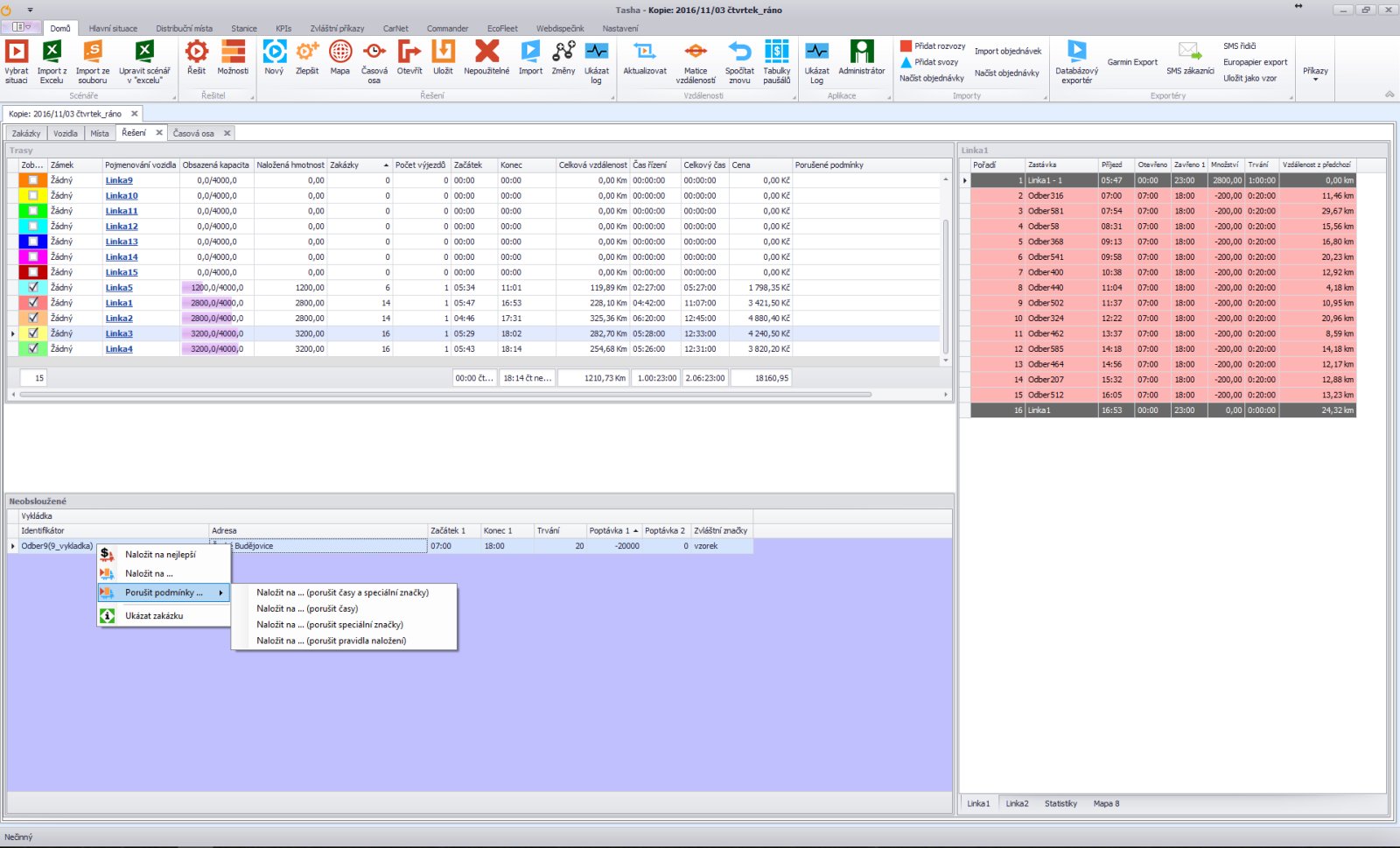
Task: Uncheck the Linka4 row checkbox
Action: coord(33,348)
